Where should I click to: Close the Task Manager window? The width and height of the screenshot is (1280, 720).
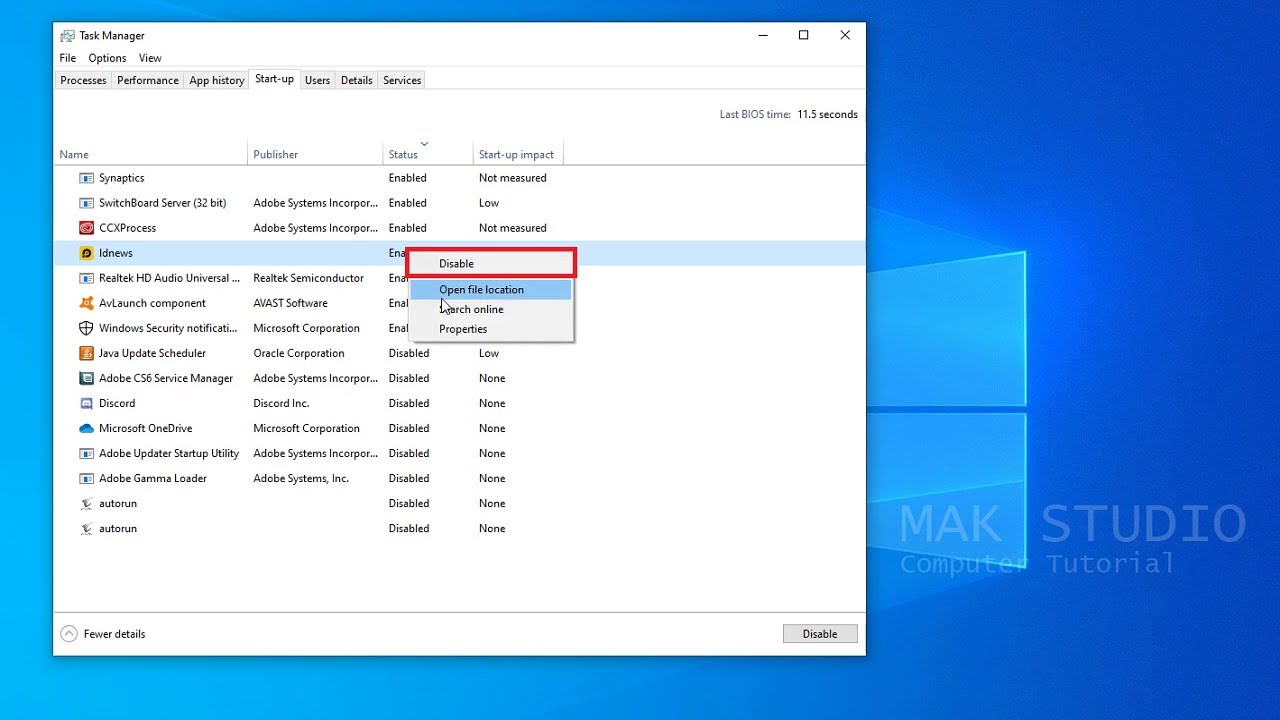coord(845,36)
